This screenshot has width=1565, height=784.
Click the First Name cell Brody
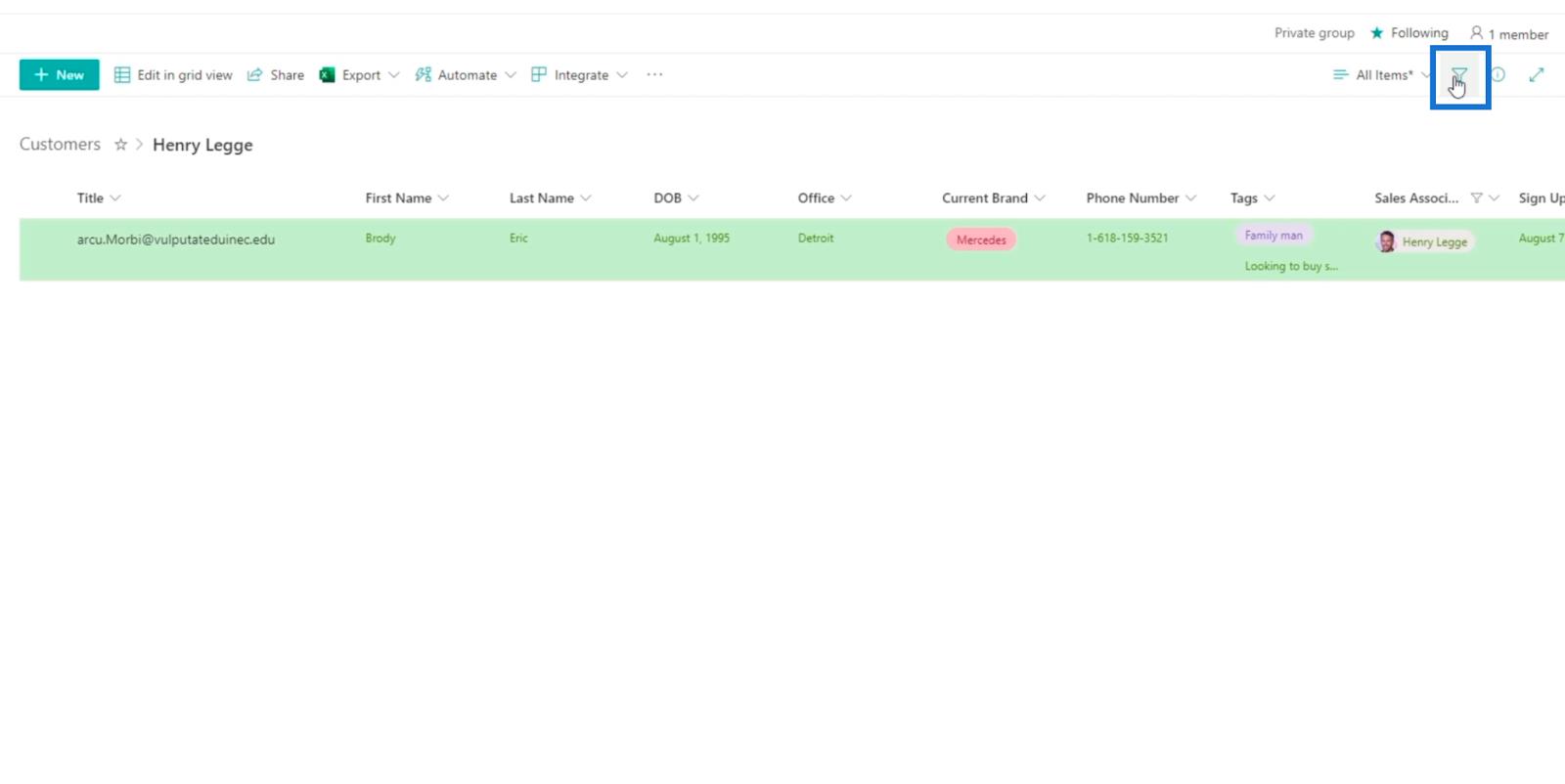380,238
